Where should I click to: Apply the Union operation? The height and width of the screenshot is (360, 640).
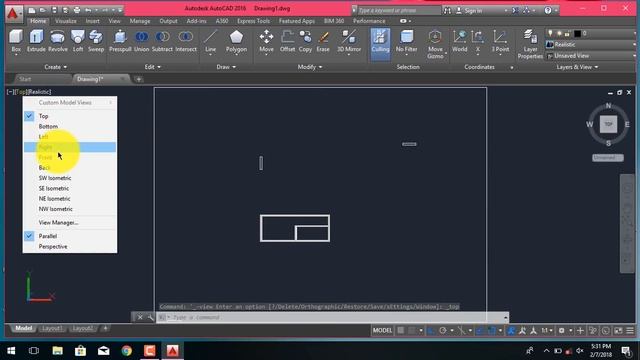pyautogui.click(x=142, y=41)
